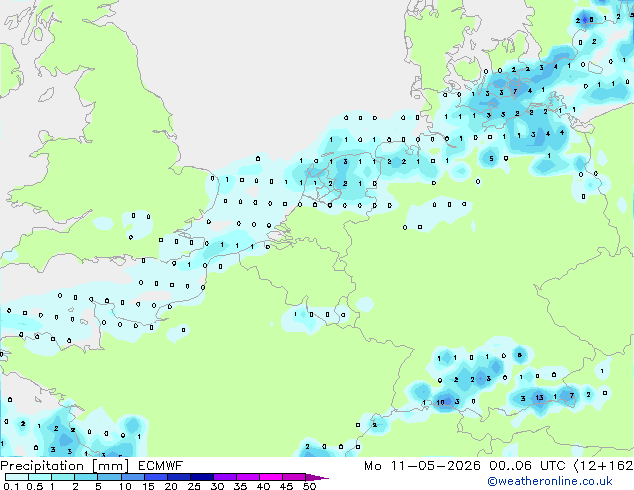Select the 40–45 mm pink legend swatch
634x490 pixels.
point(271,477)
